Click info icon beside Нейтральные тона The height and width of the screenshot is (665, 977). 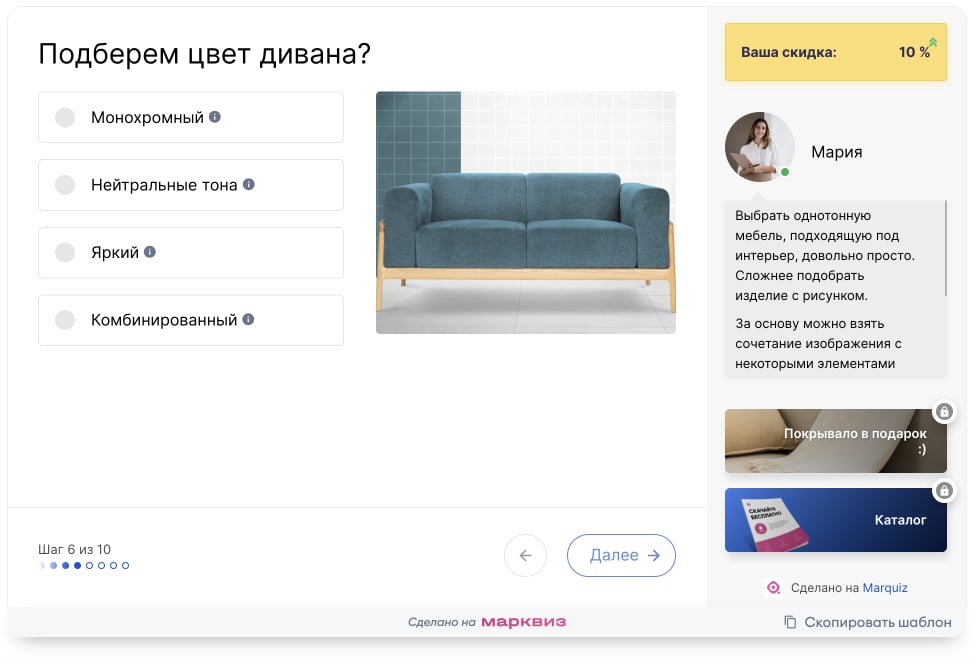click(x=249, y=184)
